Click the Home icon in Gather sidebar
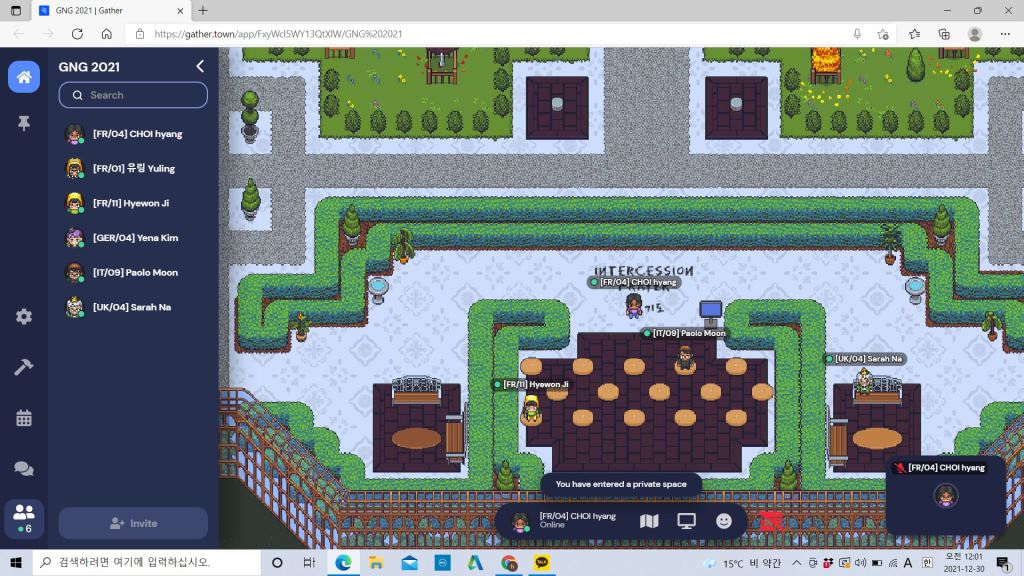The image size is (1024, 576). click(24, 77)
